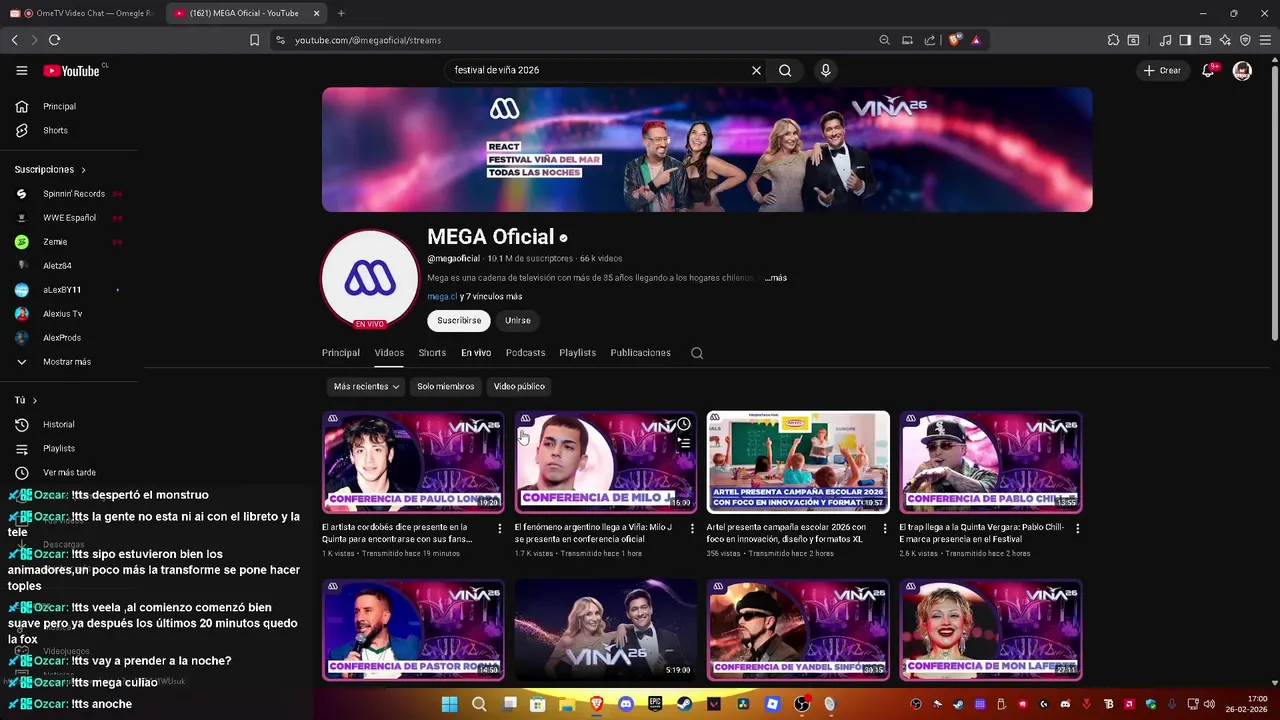Open the Brave playlist music icon

coord(1165,40)
